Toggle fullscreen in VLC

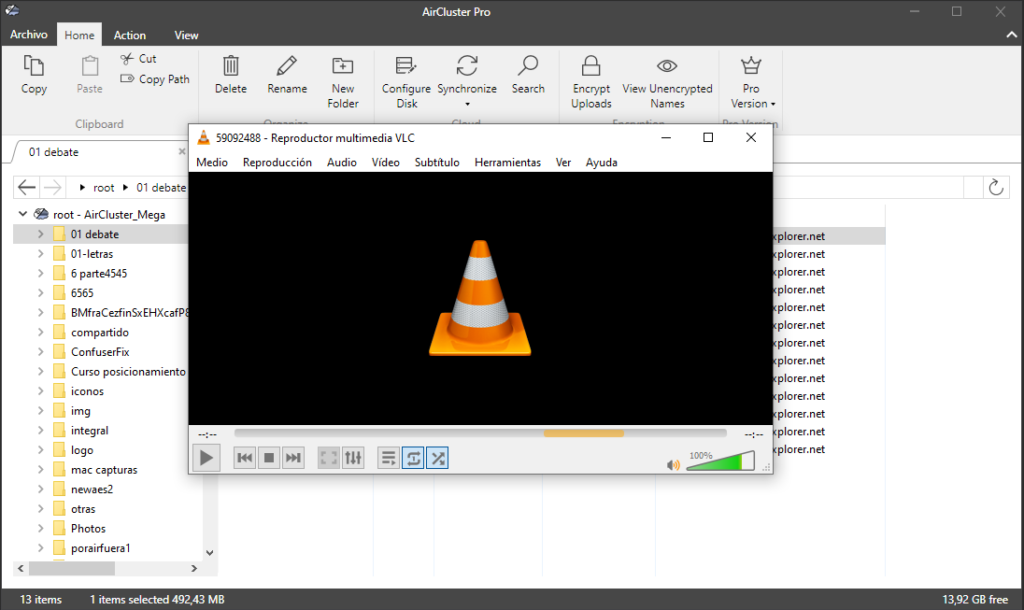click(x=328, y=458)
